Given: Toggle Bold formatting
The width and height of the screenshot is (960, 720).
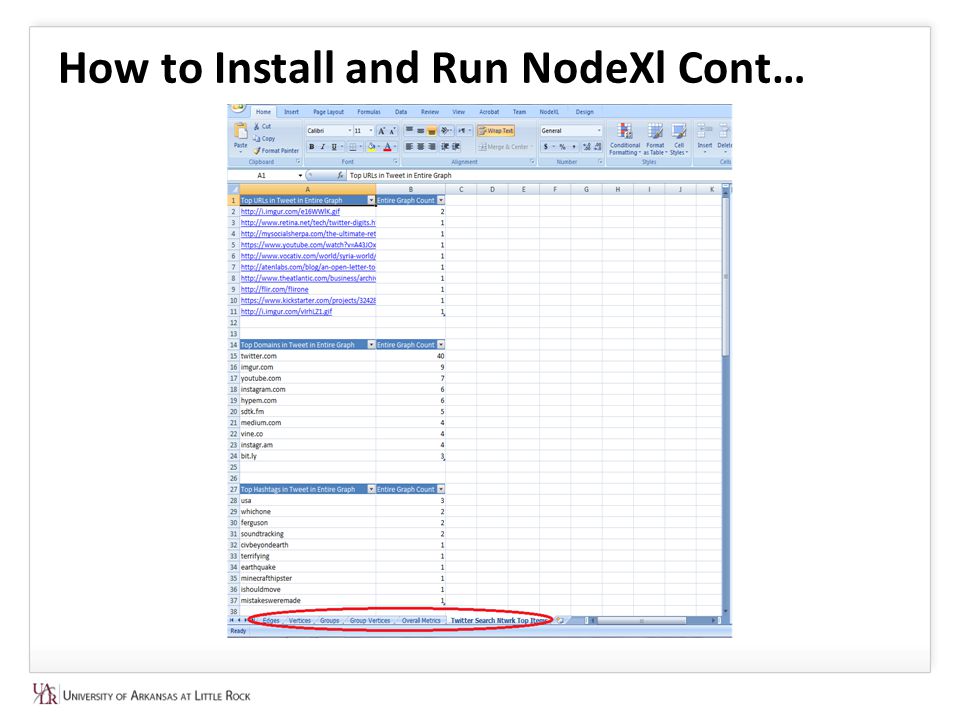Looking at the screenshot, I should pyautogui.click(x=312, y=147).
